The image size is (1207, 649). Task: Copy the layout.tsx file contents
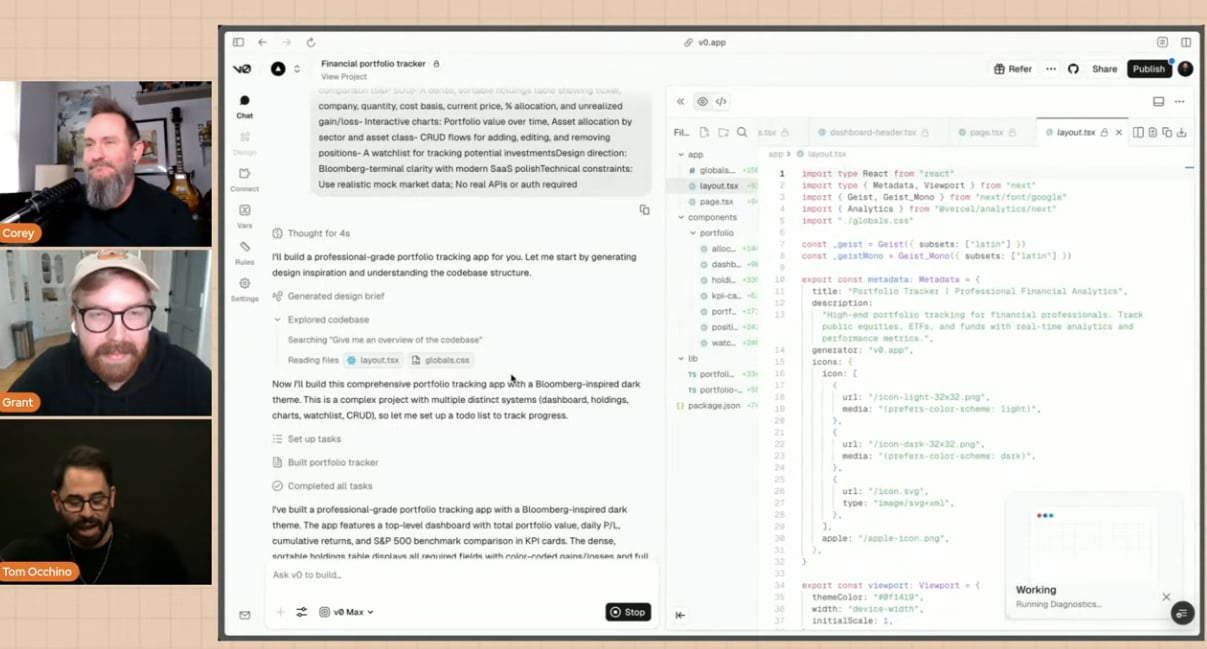point(1167,132)
